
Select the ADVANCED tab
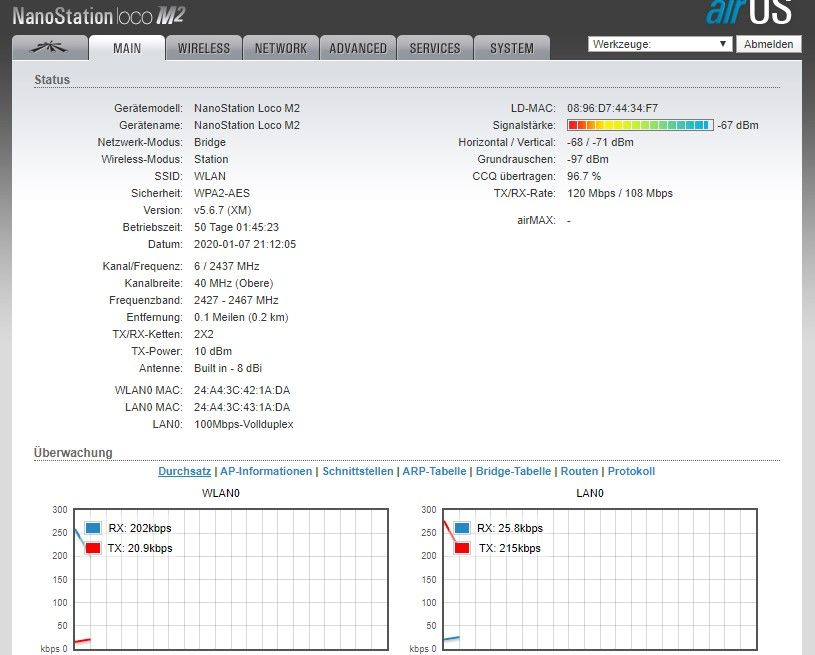[x=358, y=48]
